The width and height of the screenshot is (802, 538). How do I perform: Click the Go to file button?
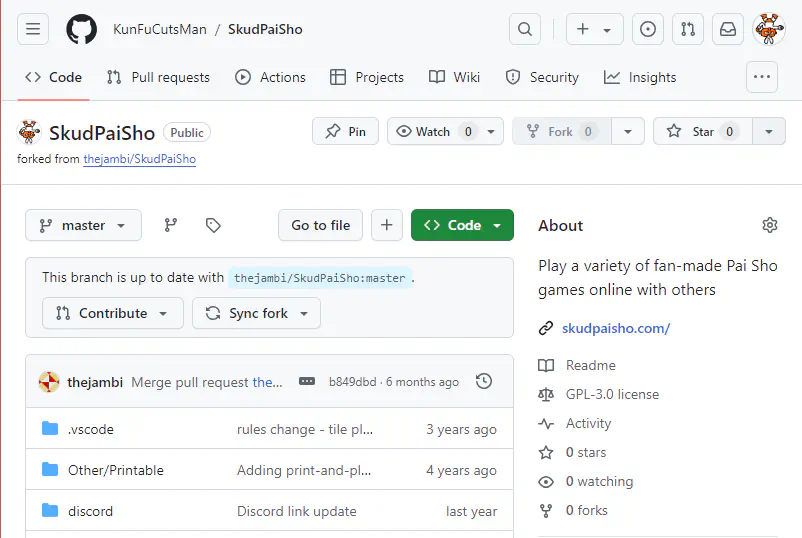pos(320,225)
